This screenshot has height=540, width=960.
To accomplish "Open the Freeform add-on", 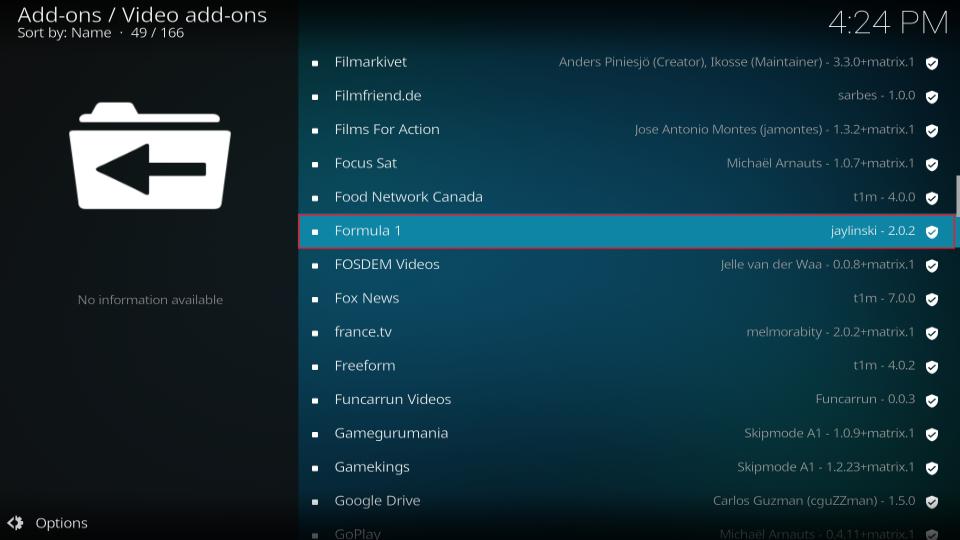I will [x=626, y=366].
